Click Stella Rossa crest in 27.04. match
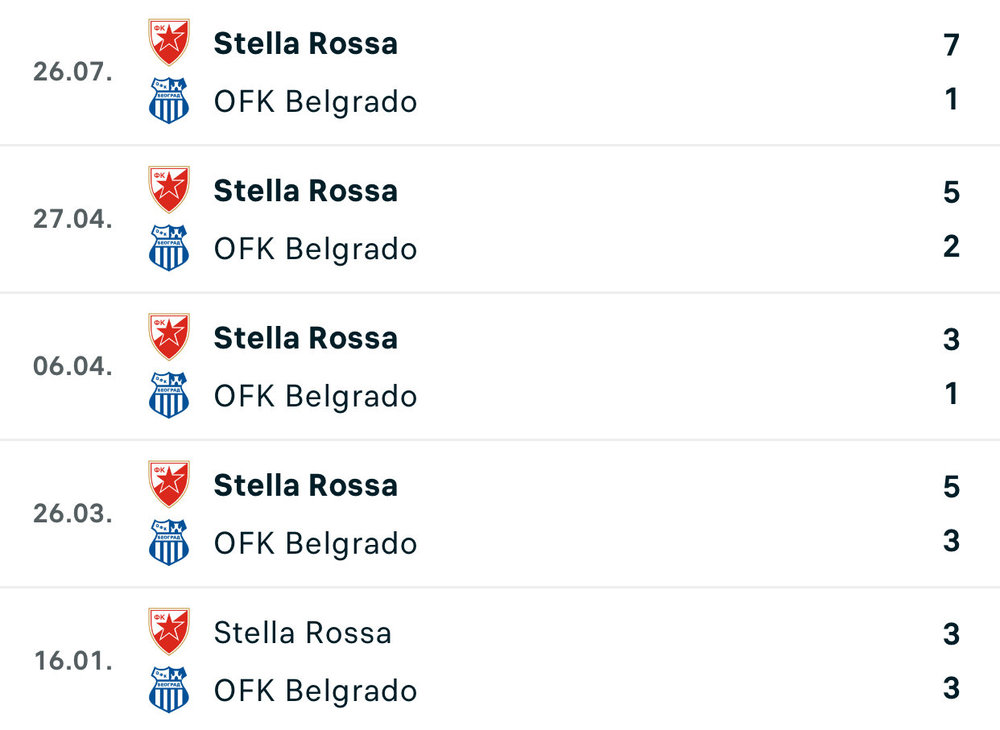The image size is (1000, 730). 168,190
